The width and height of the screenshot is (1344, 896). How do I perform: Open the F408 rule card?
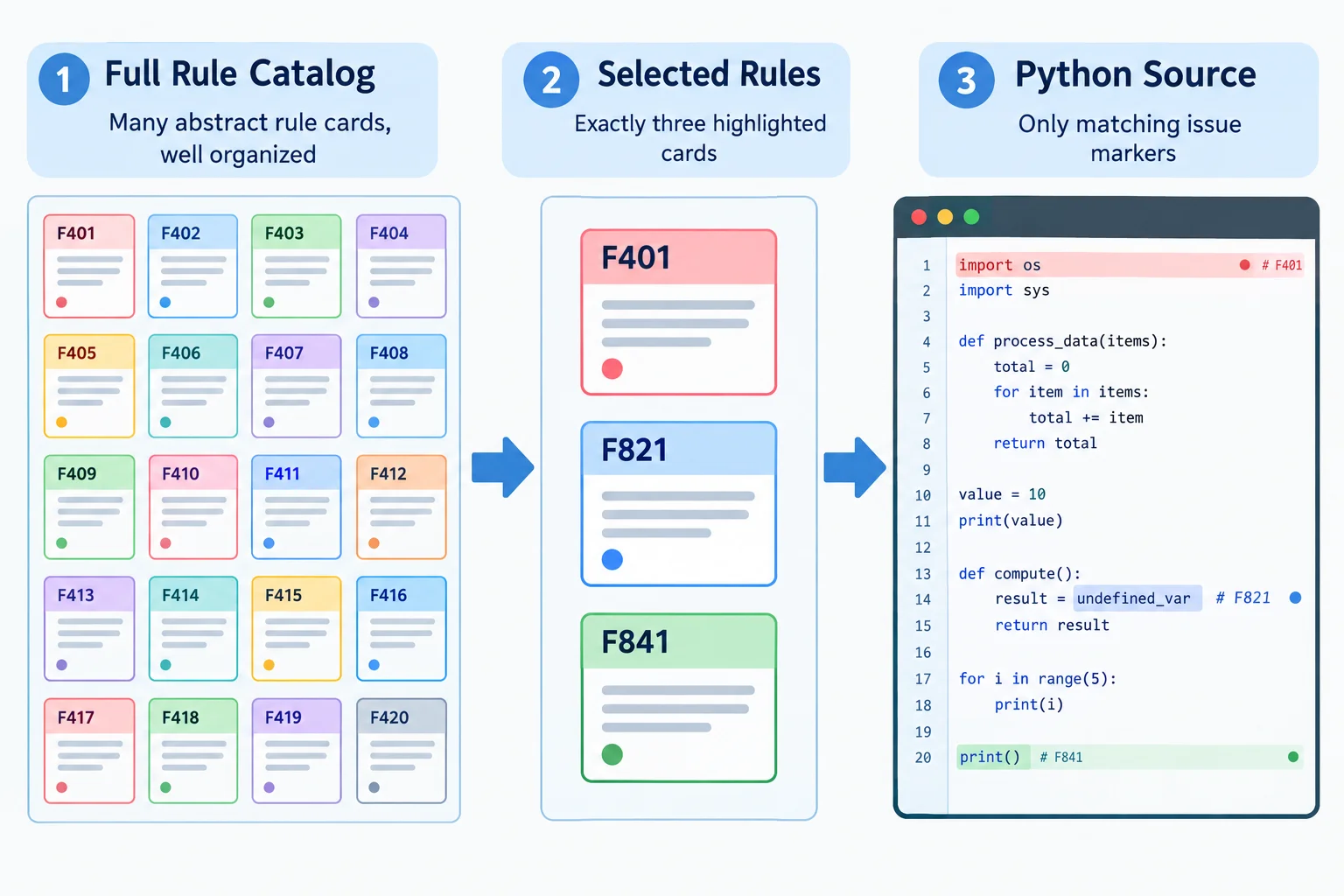coord(402,386)
